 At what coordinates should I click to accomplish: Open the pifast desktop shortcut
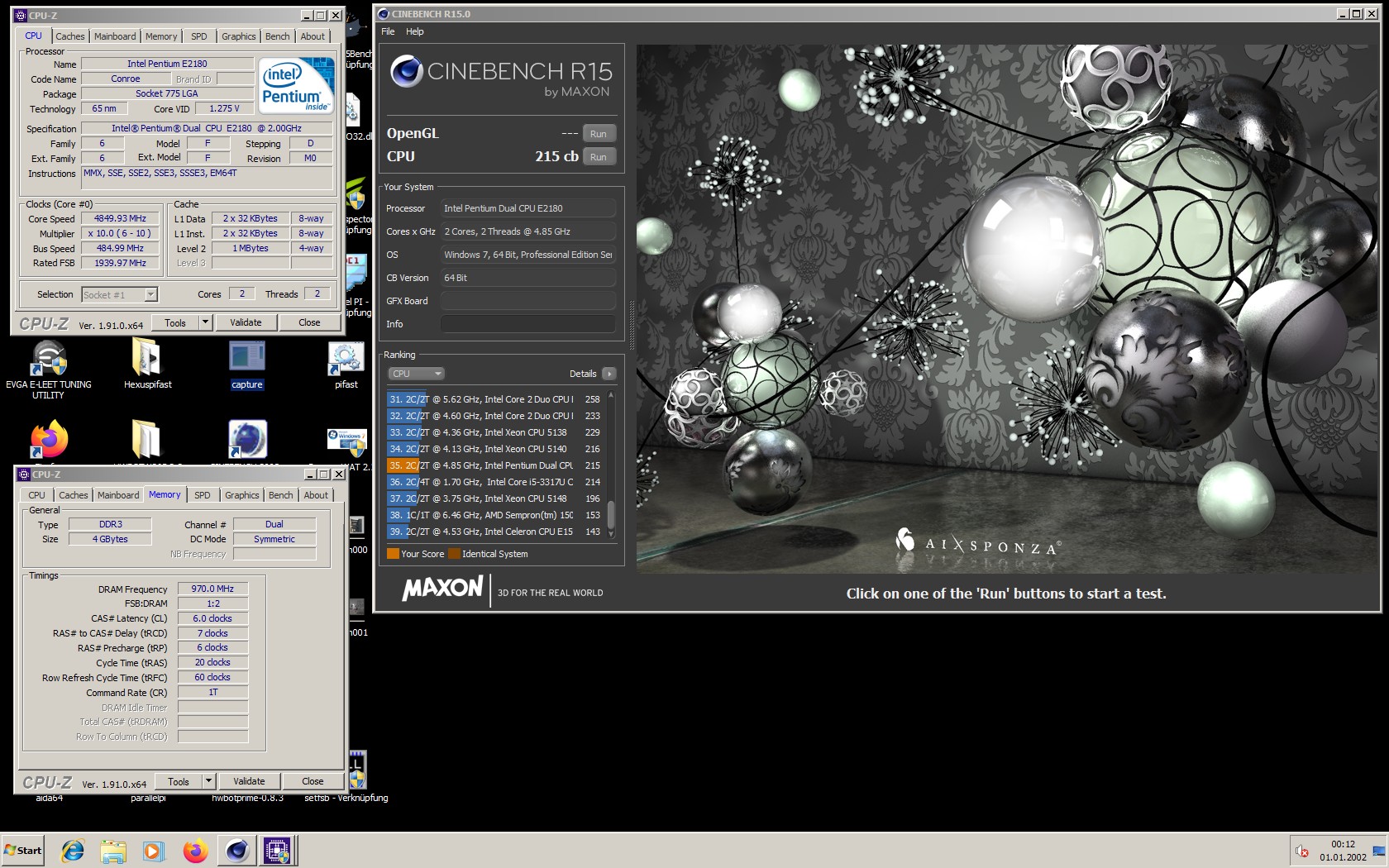[x=346, y=360]
